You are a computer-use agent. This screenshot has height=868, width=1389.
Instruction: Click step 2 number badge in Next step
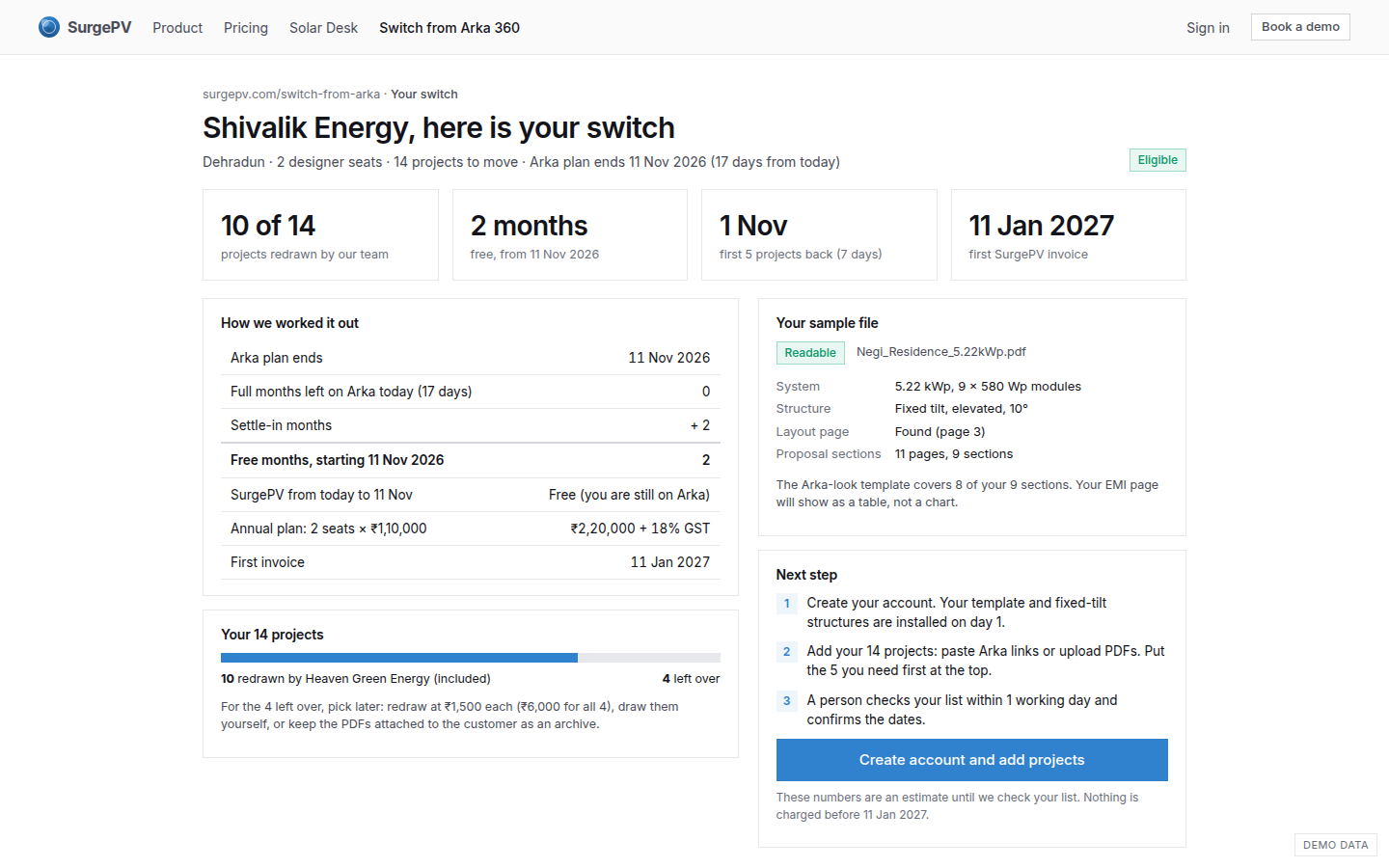pos(787,652)
